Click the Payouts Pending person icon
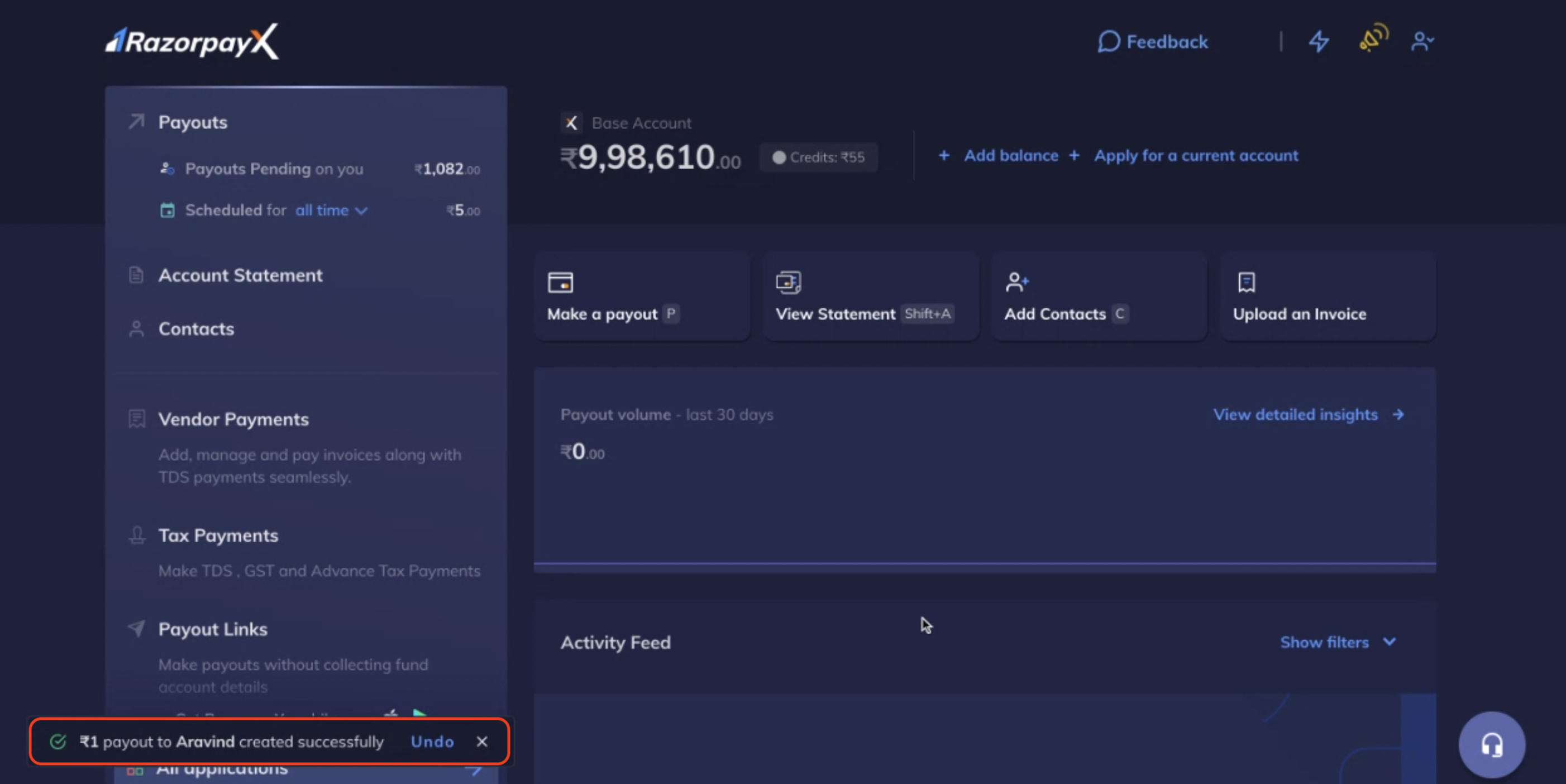The image size is (1566, 784). (x=167, y=168)
